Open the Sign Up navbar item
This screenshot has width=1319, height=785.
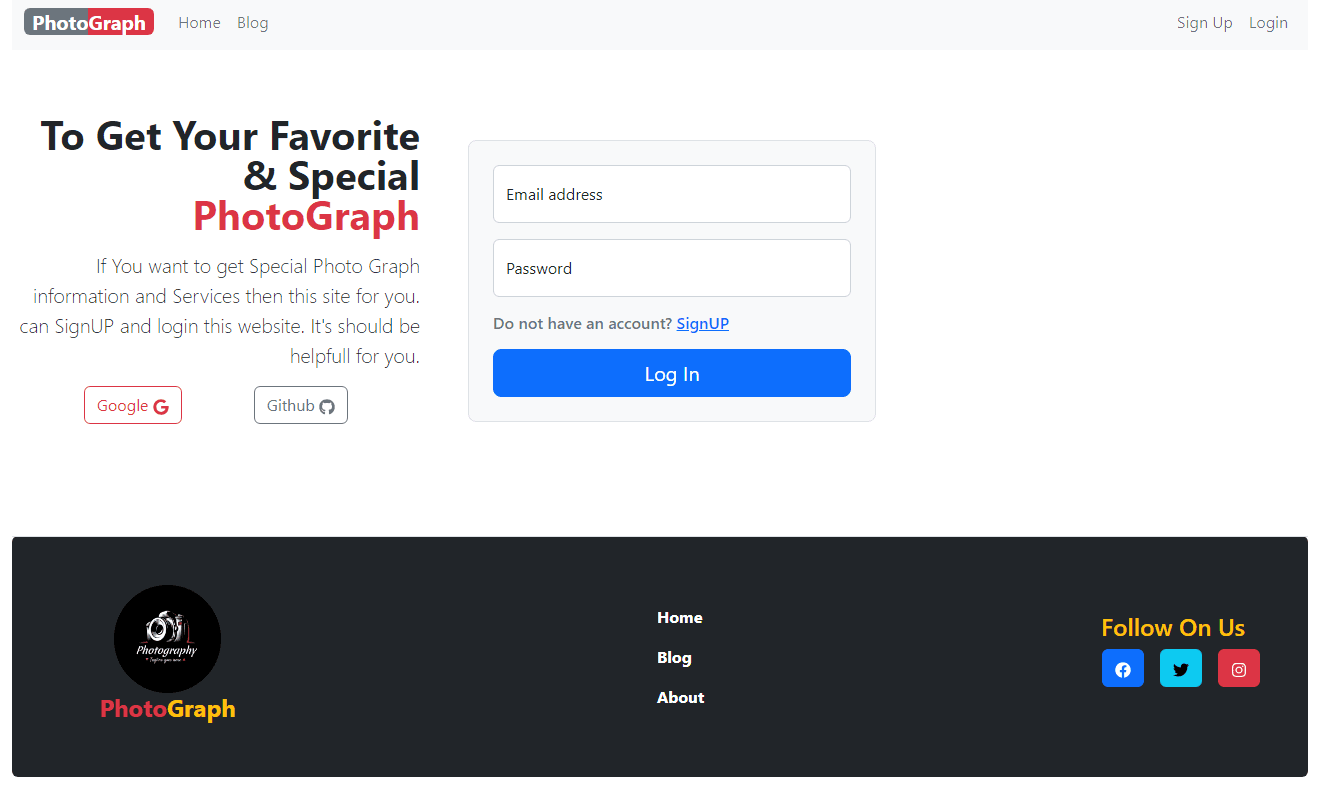tap(1204, 23)
